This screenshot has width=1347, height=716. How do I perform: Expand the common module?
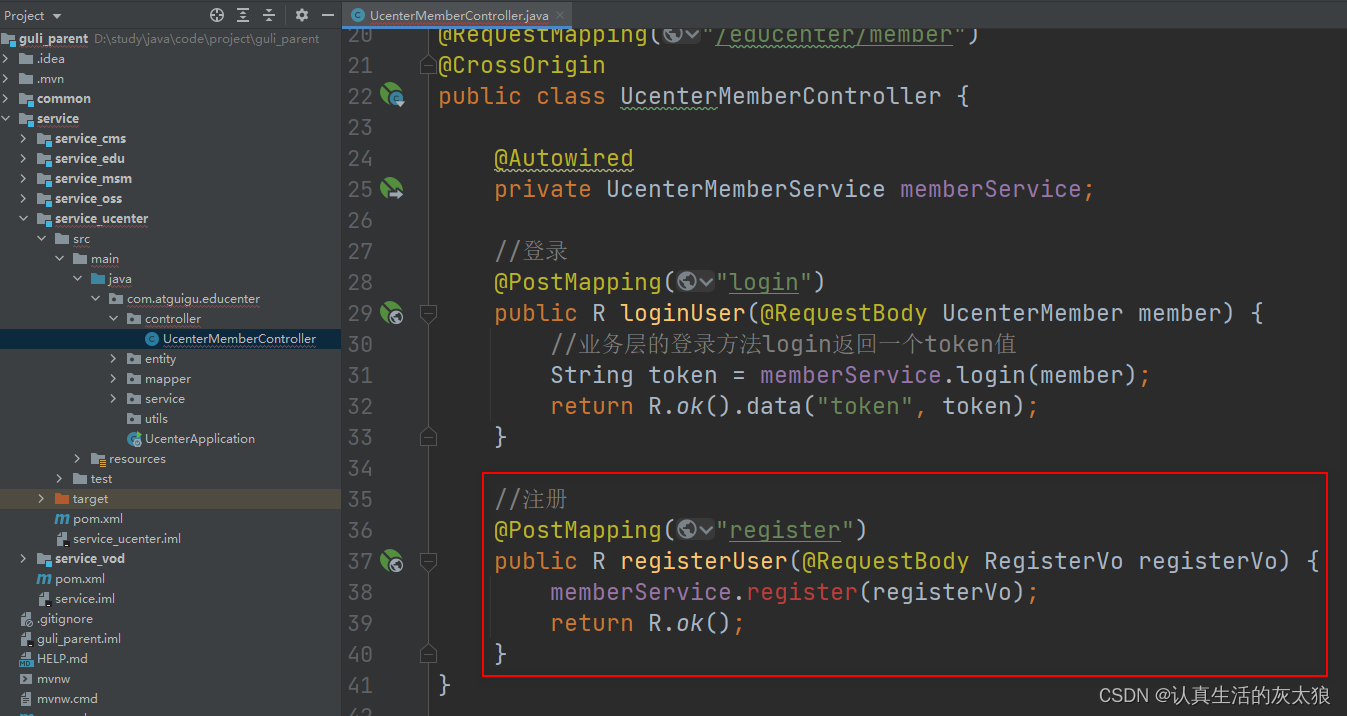(x=7, y=99)
